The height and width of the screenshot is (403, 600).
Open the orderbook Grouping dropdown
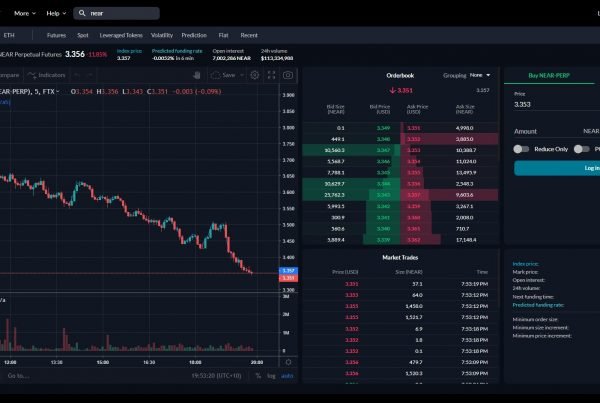click(480, 75)
